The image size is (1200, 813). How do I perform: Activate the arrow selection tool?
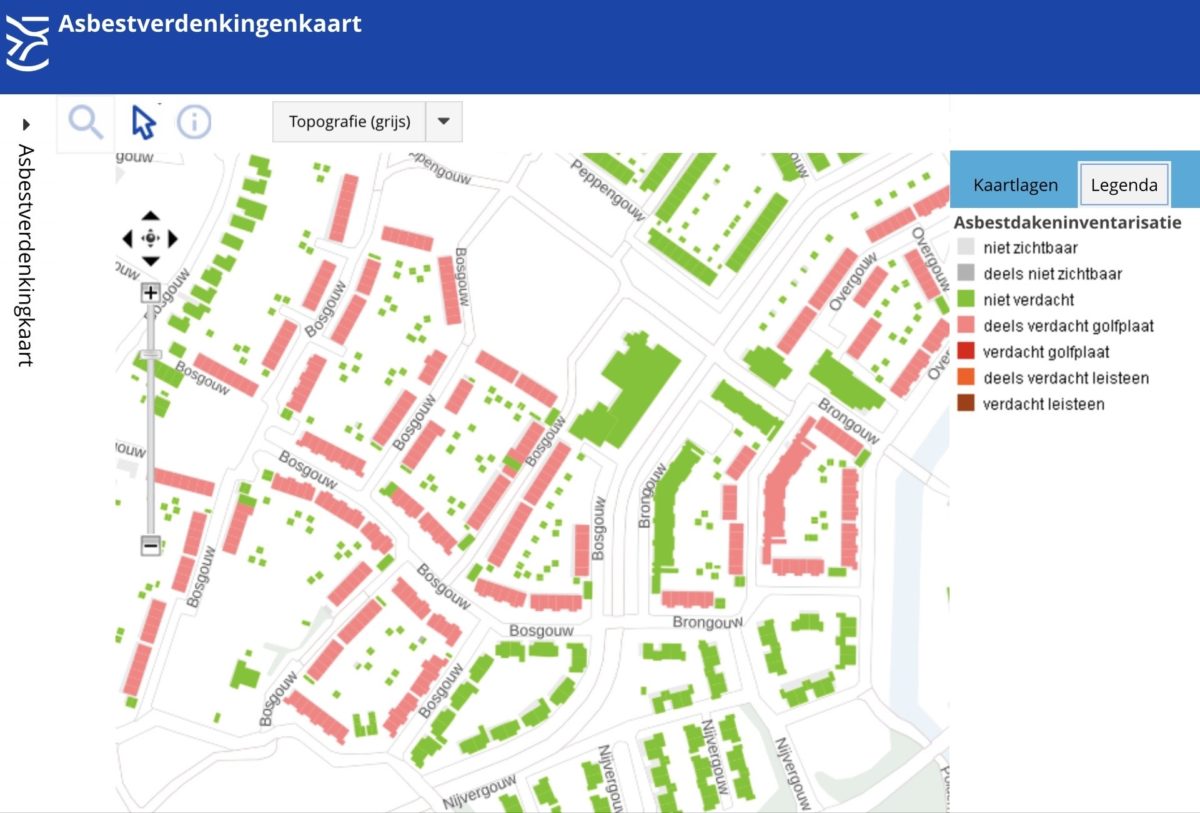(141, 120)
